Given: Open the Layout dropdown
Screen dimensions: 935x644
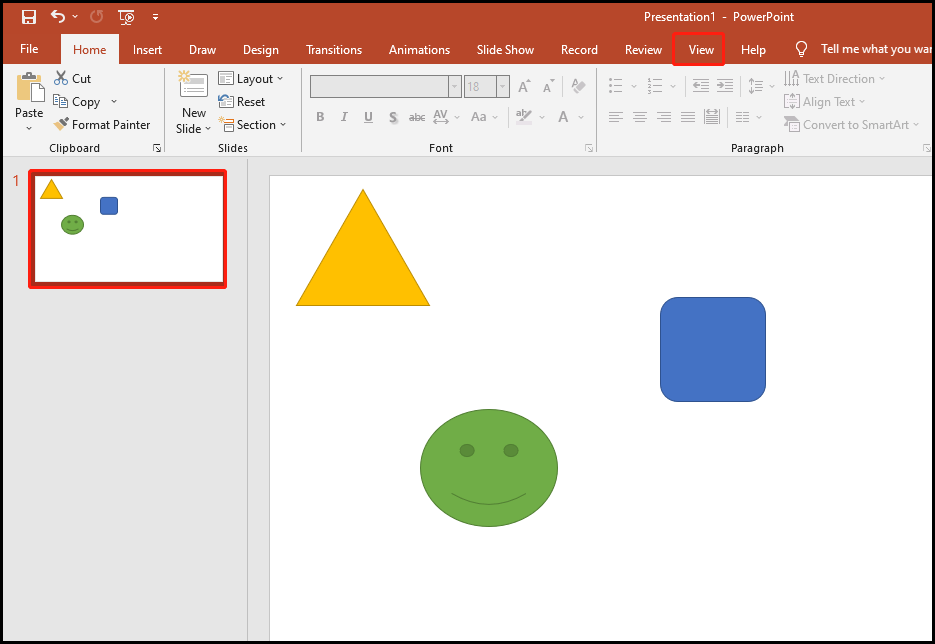Looking at the screenshot, I should click(x=253, y=78).
